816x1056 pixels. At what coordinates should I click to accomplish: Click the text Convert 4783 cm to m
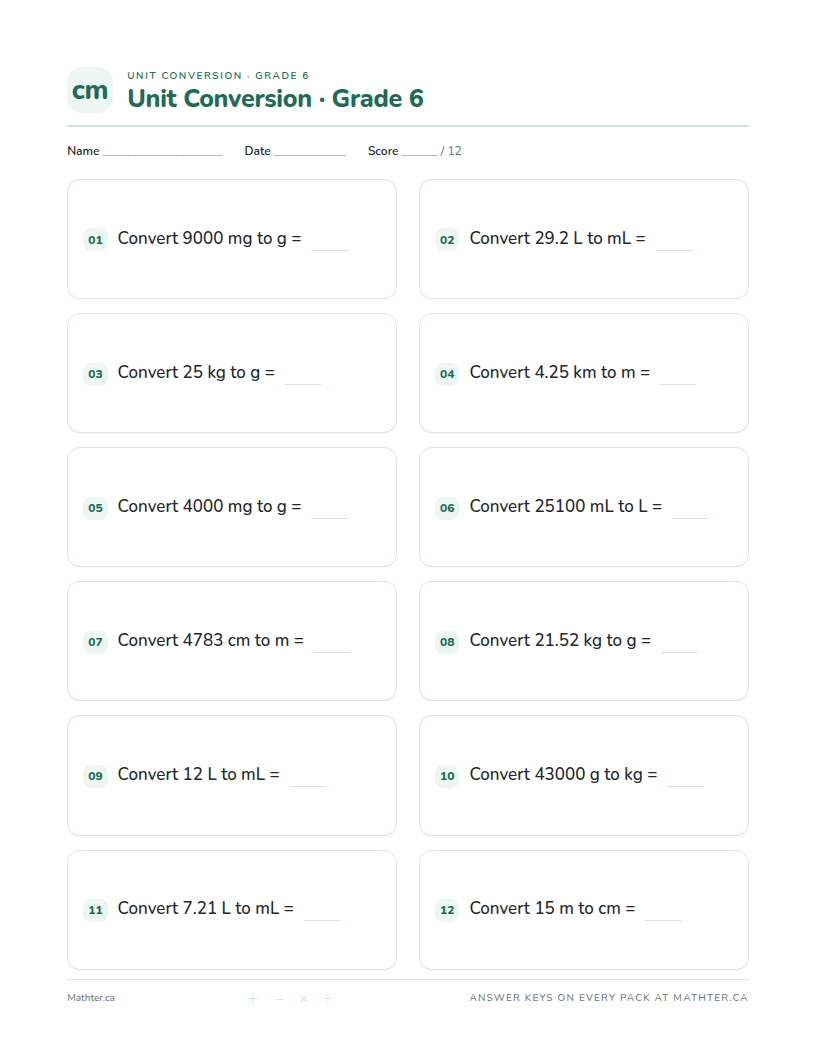[x=203, y=640]
